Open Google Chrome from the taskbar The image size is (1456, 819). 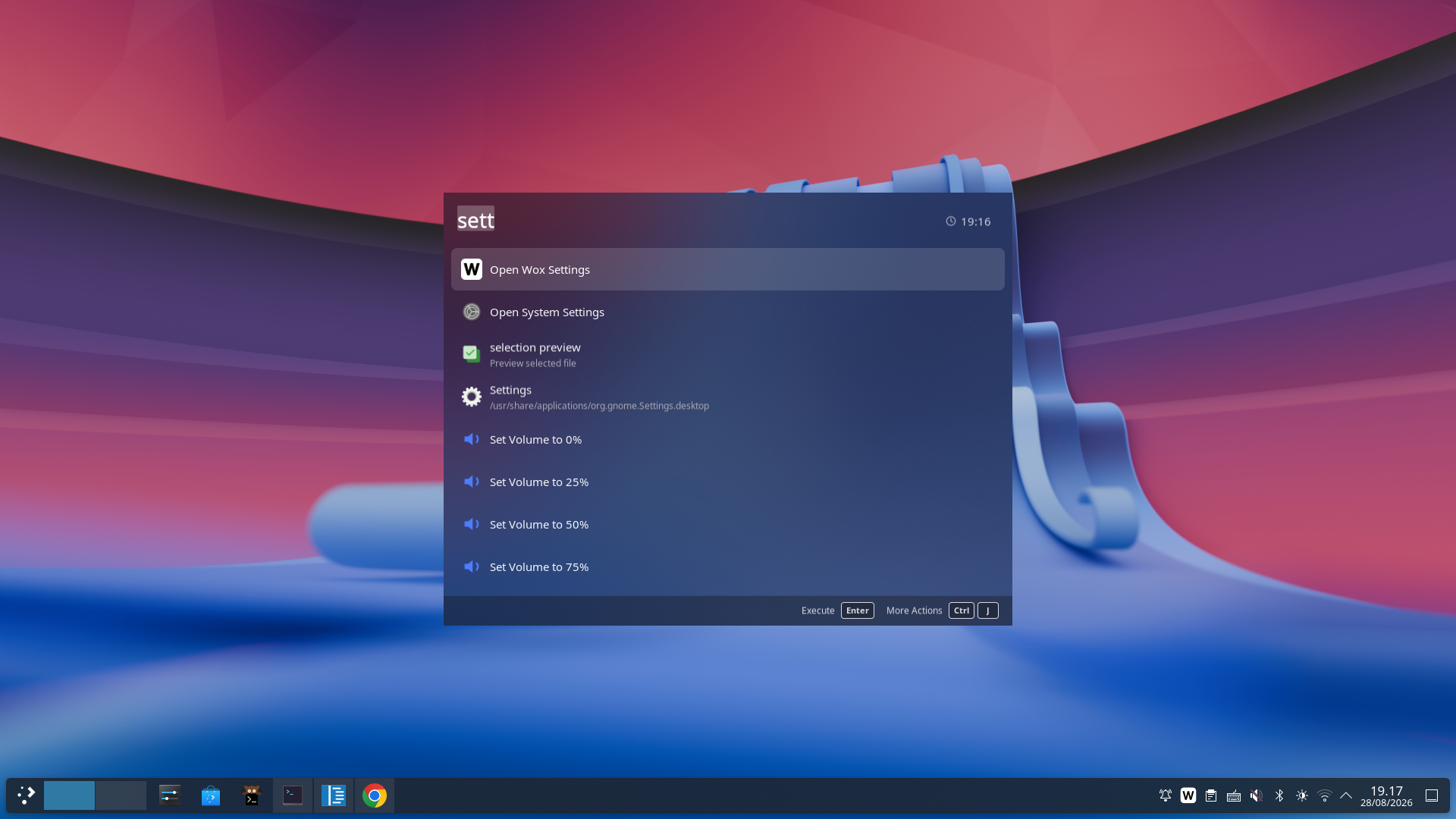click(375, 795)
